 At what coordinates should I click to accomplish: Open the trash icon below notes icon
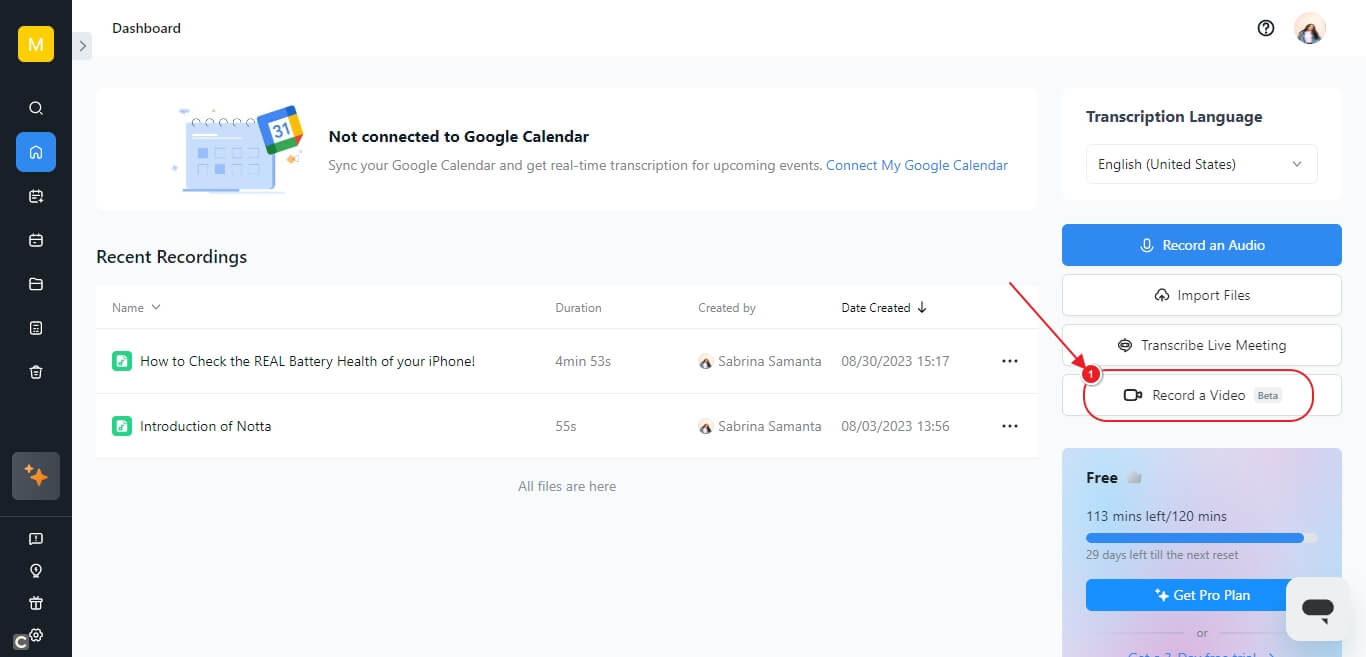(36, 372)
